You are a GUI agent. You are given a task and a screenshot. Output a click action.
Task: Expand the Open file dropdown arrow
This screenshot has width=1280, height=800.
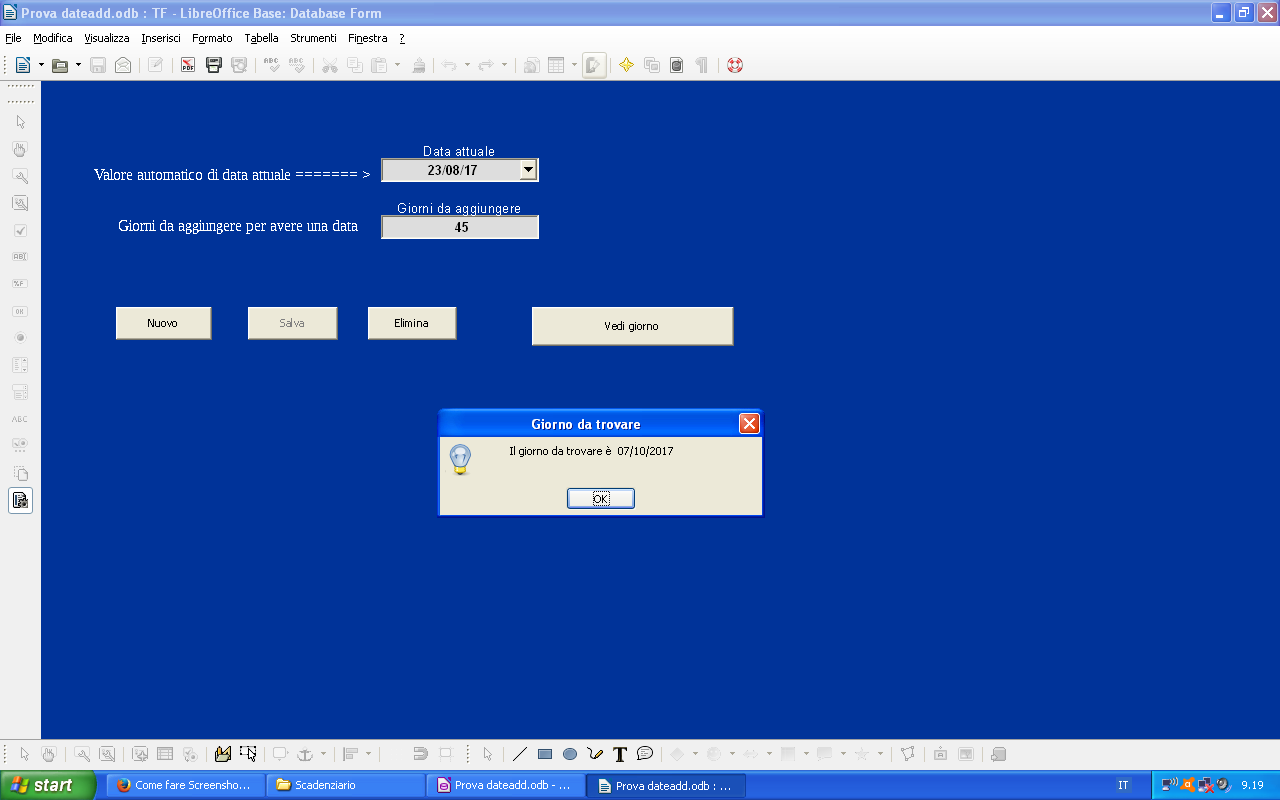(78, 65)
